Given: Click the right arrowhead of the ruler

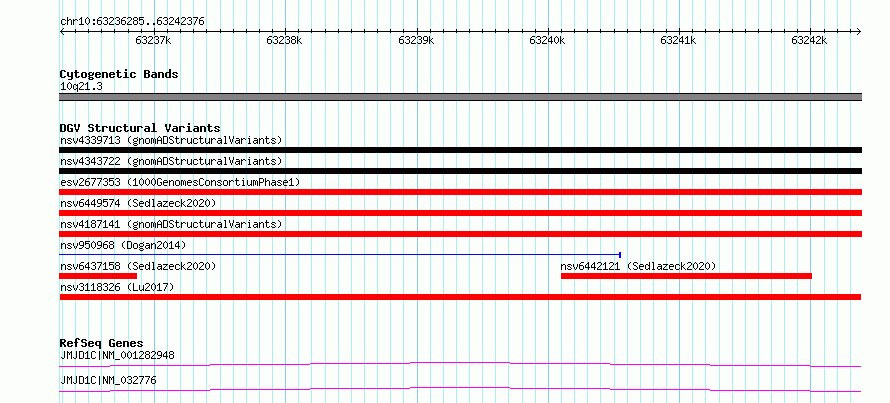Looking at the screenshot, I should [859, 32].
